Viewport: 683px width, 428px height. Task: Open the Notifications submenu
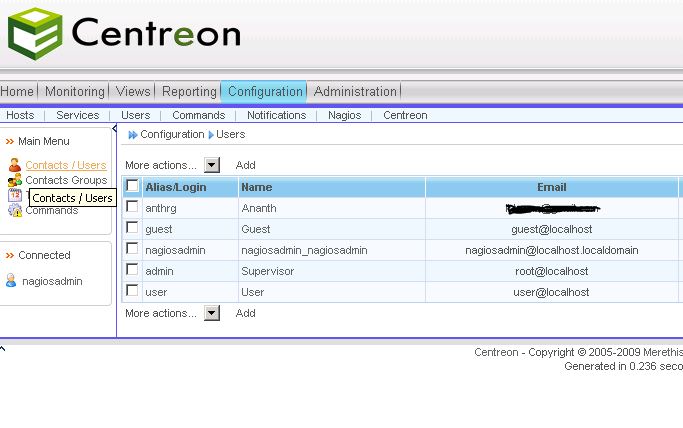point(277,115)
